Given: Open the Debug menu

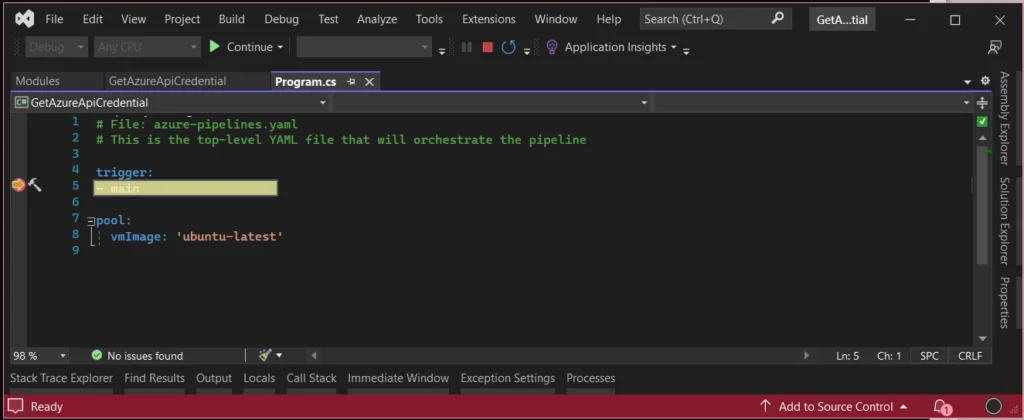Looking at the screenshot, I should pos(281,19).
